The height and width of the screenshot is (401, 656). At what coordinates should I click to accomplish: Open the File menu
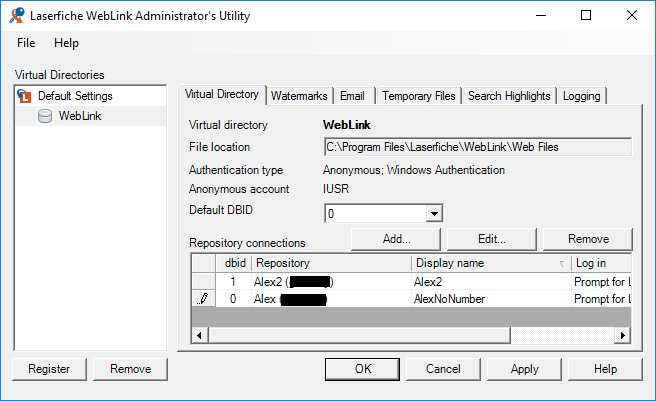tap(26, 43)
